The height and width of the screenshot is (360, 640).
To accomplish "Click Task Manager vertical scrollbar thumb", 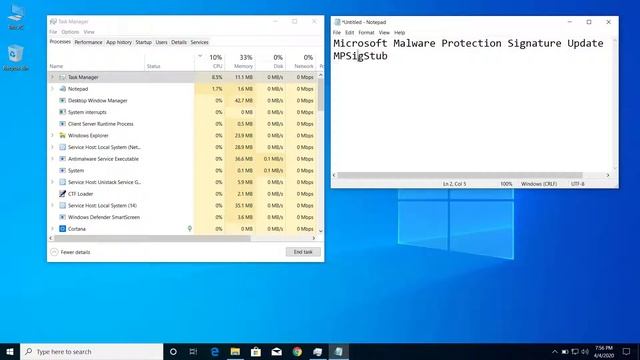I will pyautogui.click(x=321, y=94).
